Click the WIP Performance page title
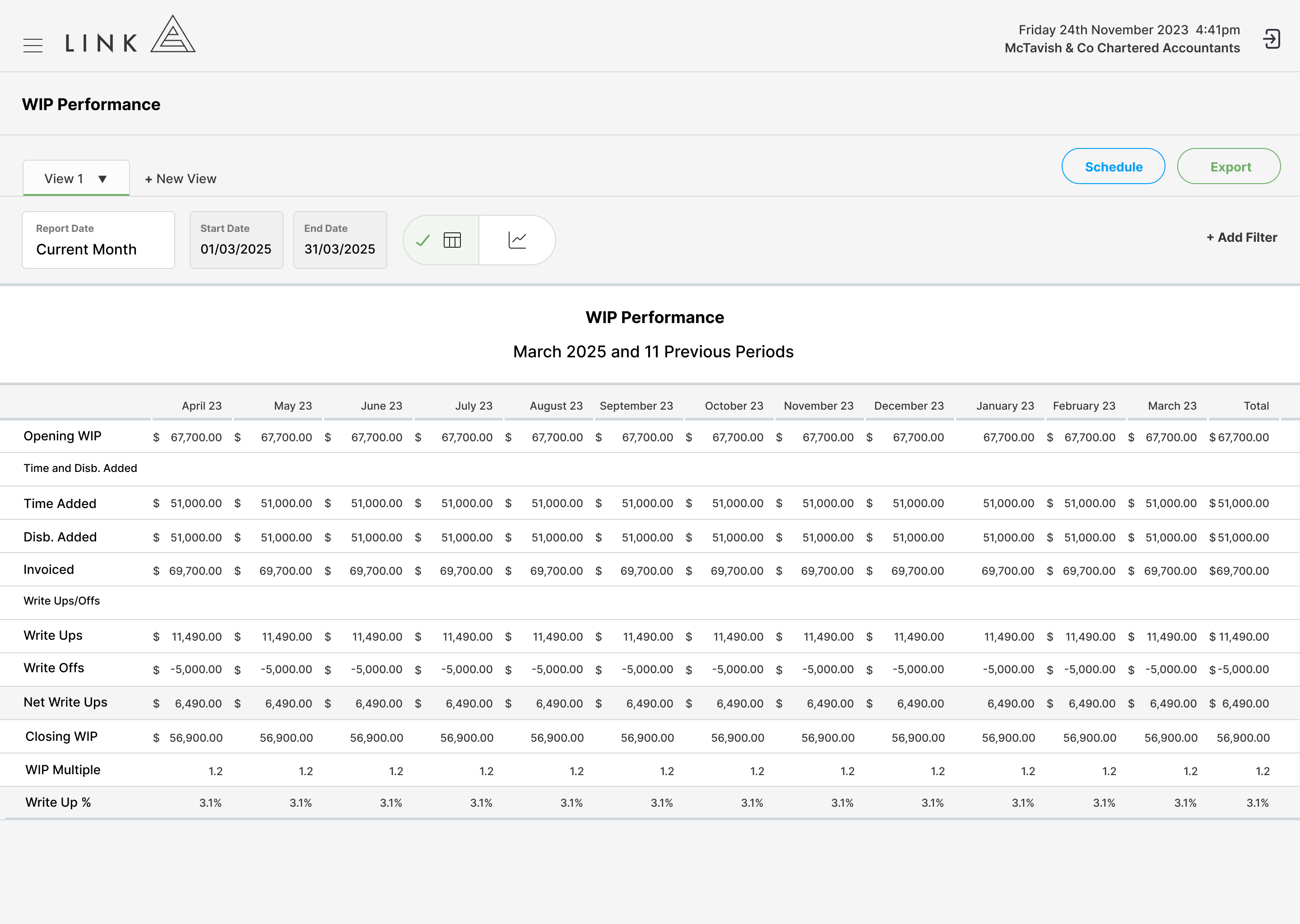Image resolution: width=1300 pixels, height=924 pixels. tap(91, 105)
